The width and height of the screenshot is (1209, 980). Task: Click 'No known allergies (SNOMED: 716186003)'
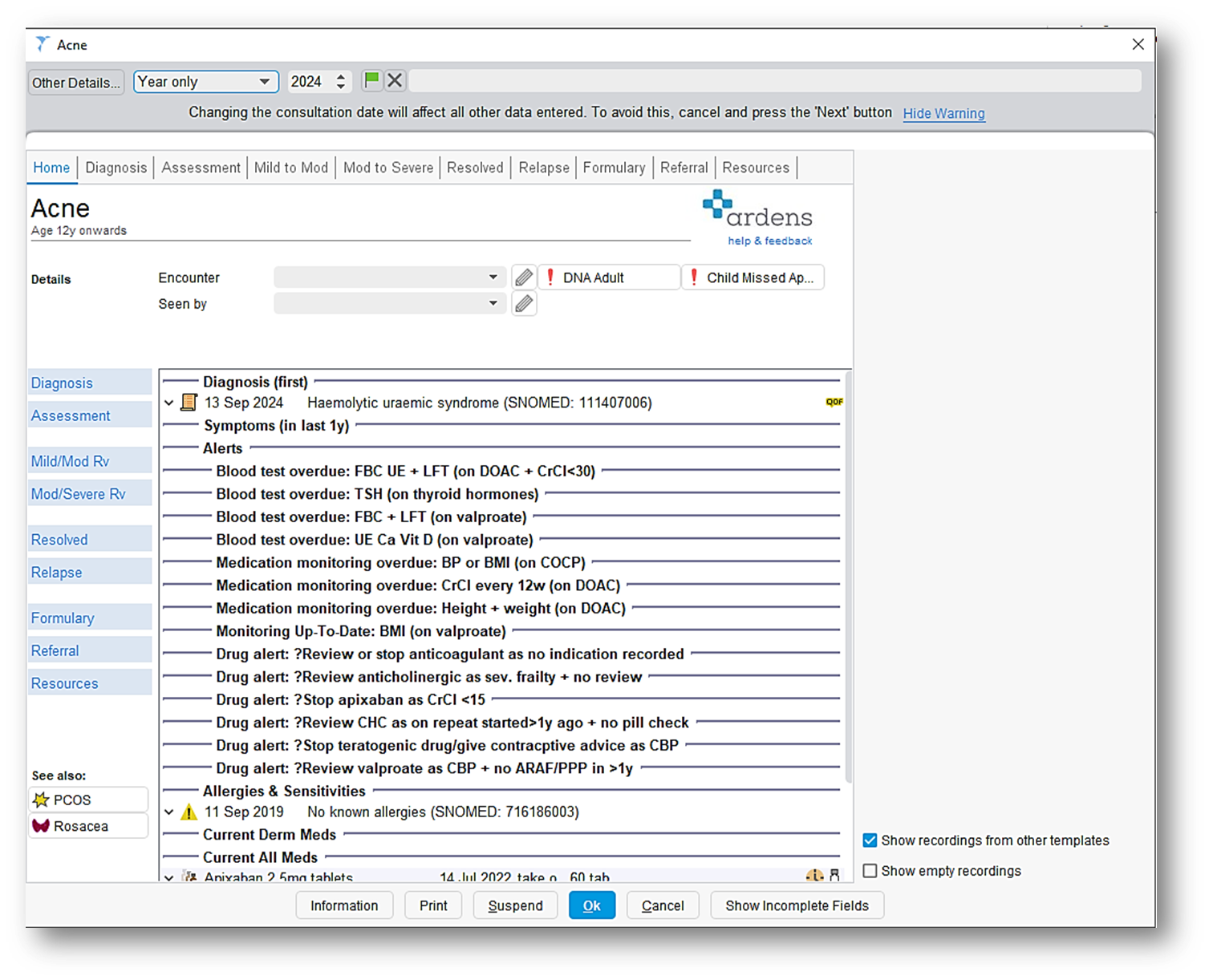pyautogui.click(x=443, y=812)
